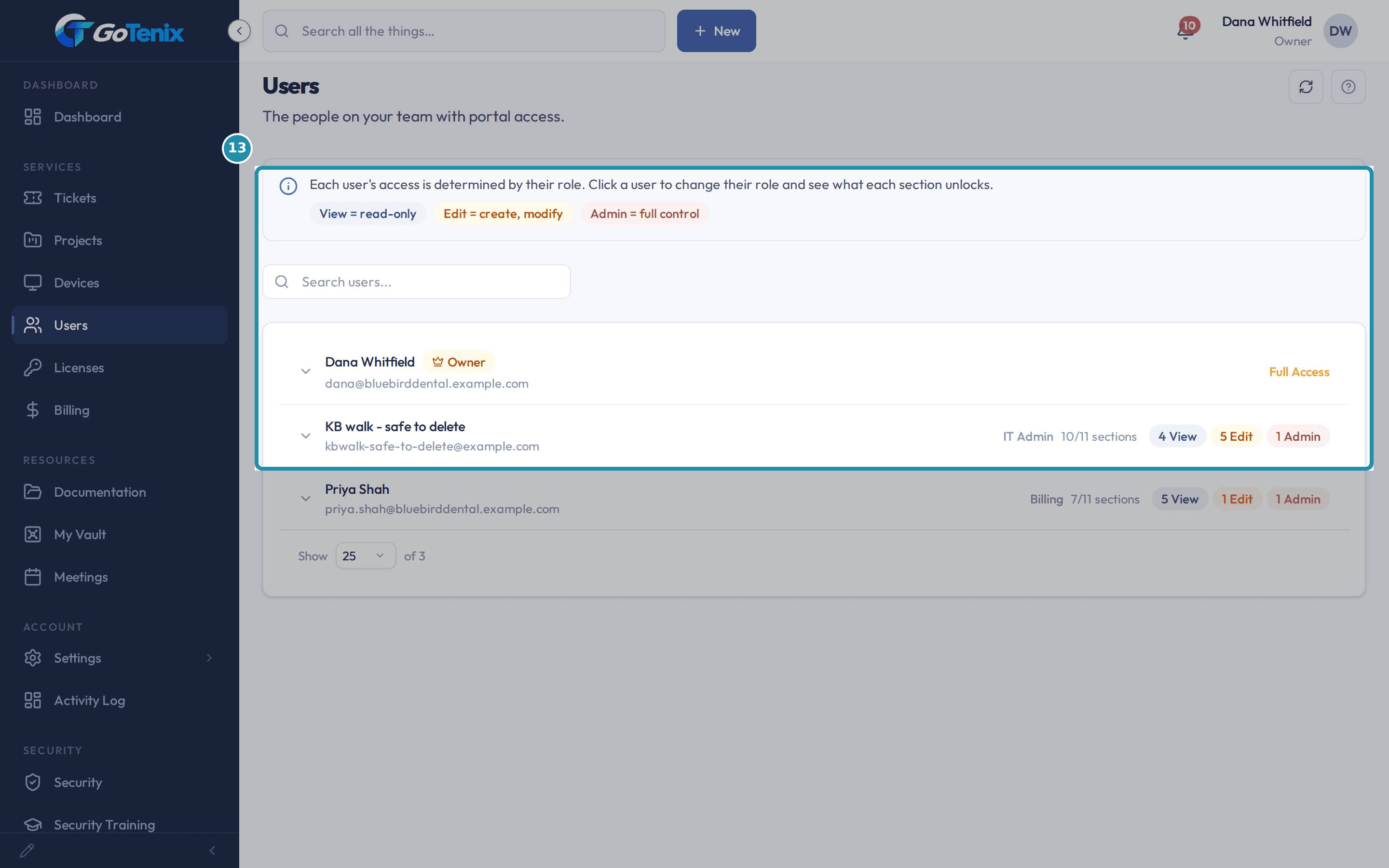Viewport: 1389px width, 868px height.
Task: Click priya.shah@bluebirddental.example.com email
Action: click(x=442, y=509)
